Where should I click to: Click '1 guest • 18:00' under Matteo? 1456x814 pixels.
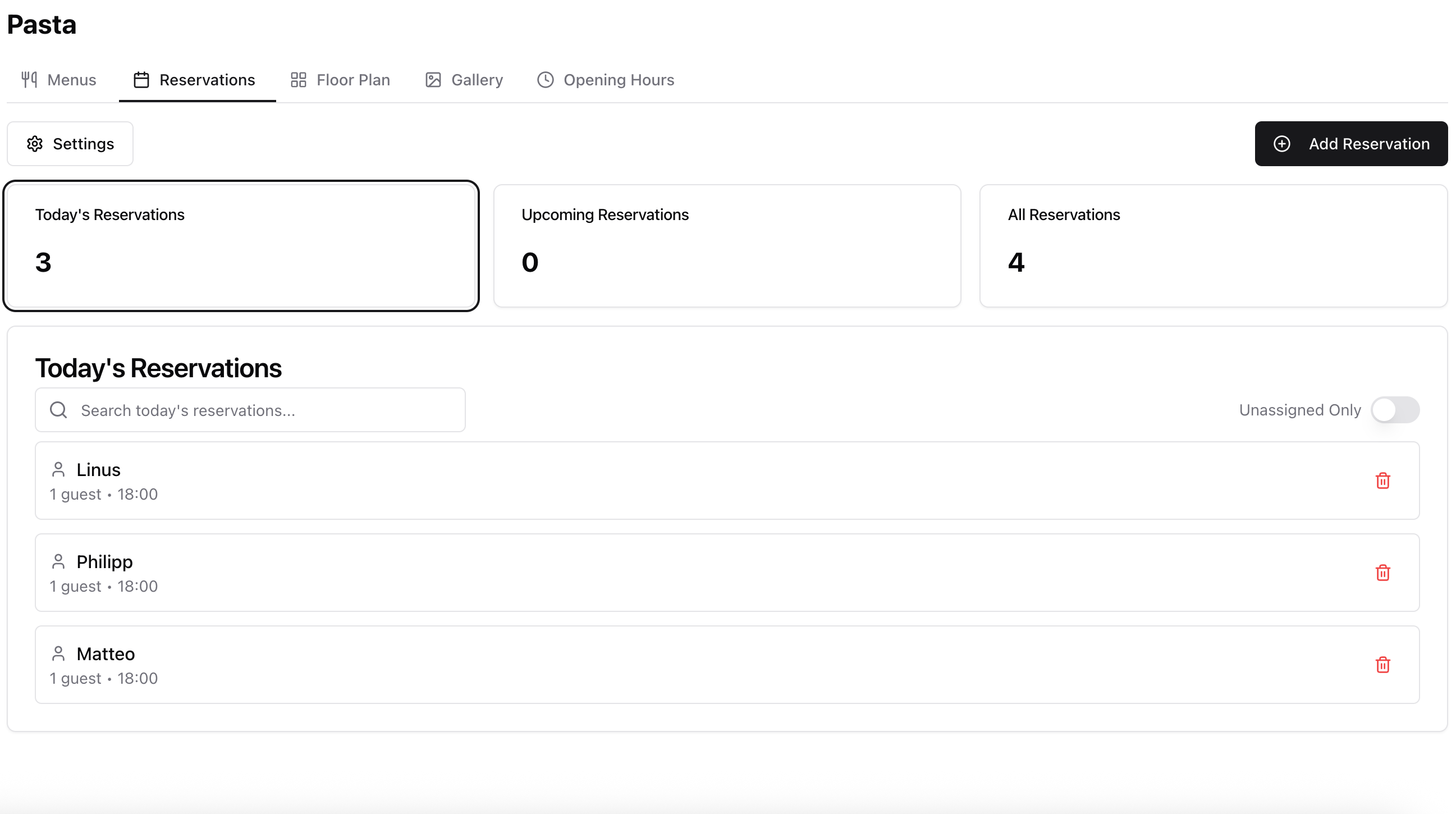(x=104, y=678)
